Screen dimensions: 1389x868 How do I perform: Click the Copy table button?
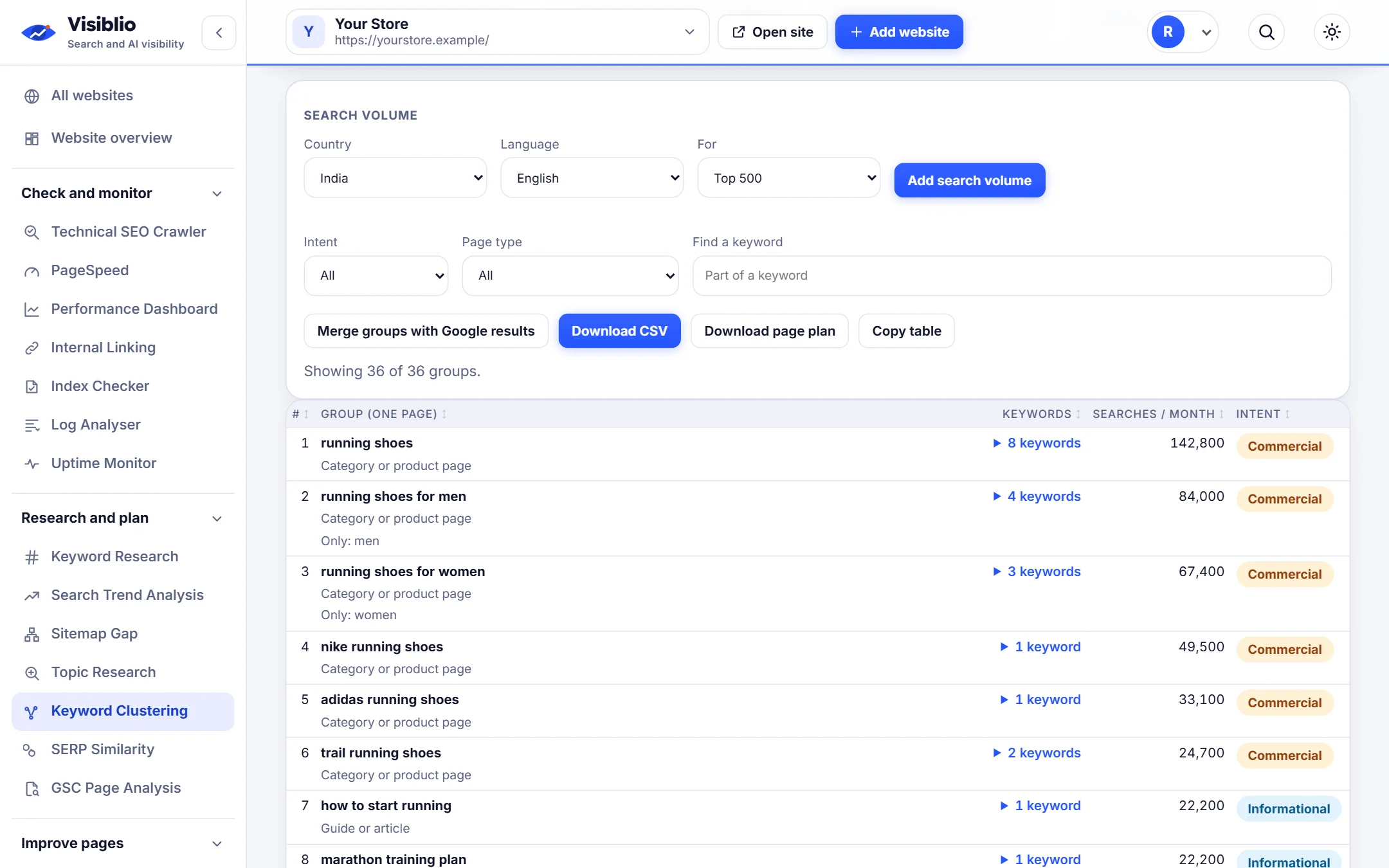coord(906,331)
